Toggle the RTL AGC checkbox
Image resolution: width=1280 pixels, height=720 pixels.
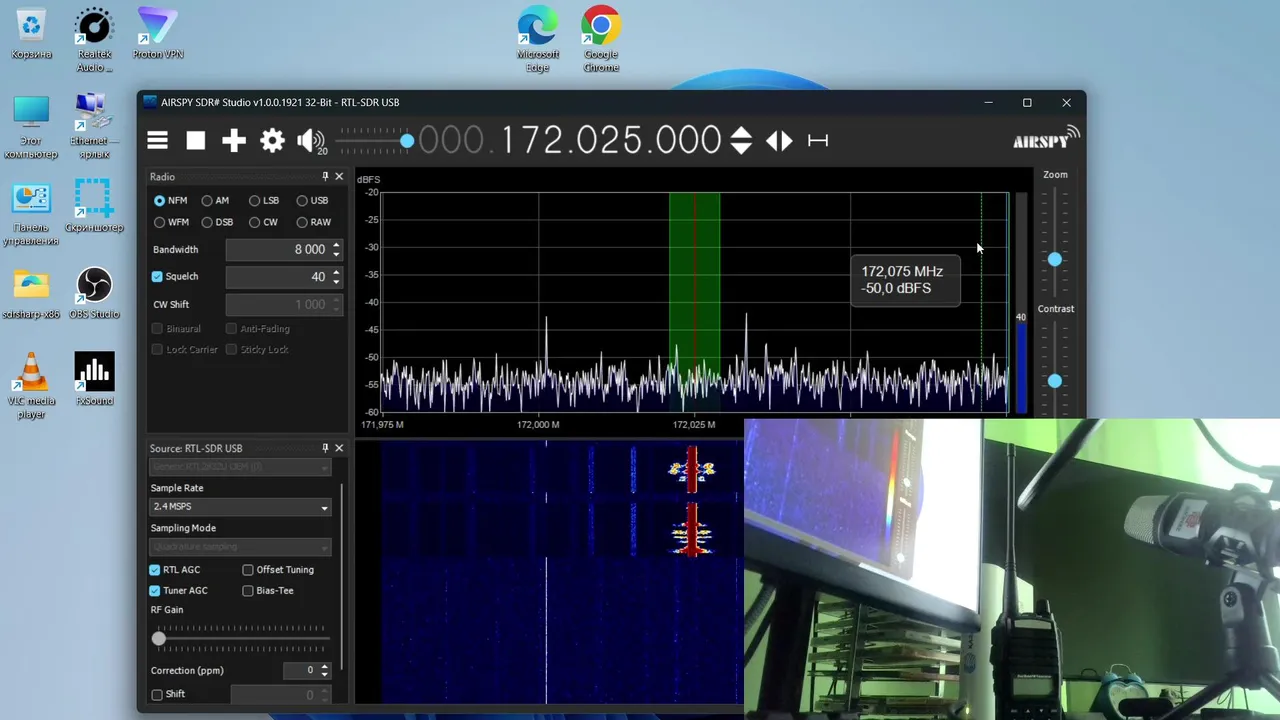coord(155,570)
